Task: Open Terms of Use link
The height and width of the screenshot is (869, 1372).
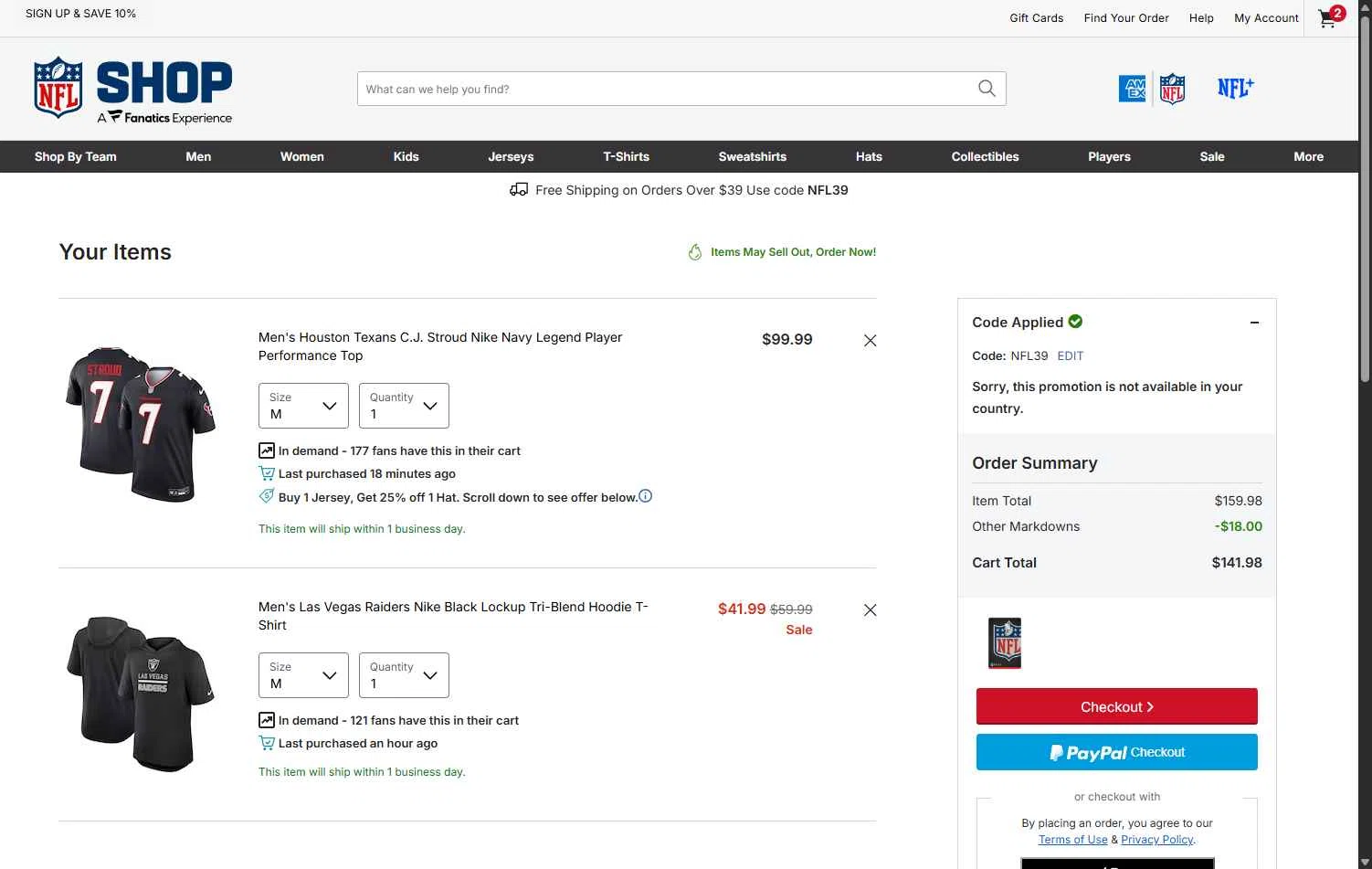Action: [1072, 840]
